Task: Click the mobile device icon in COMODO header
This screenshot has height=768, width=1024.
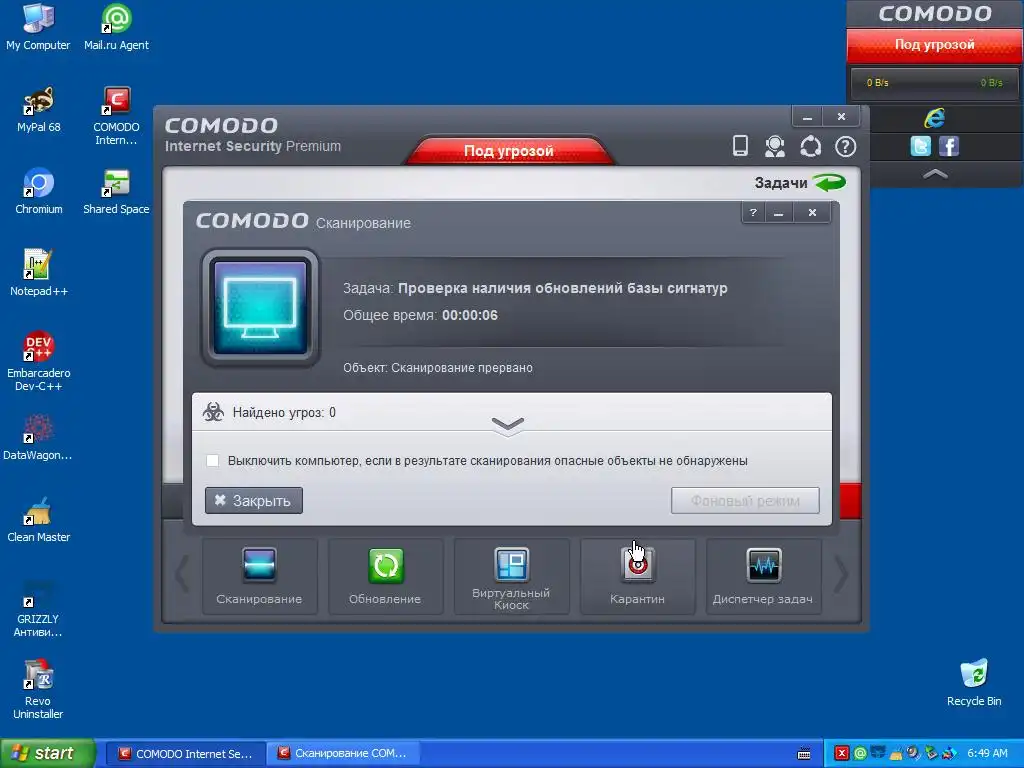Action: coord(740,146)
